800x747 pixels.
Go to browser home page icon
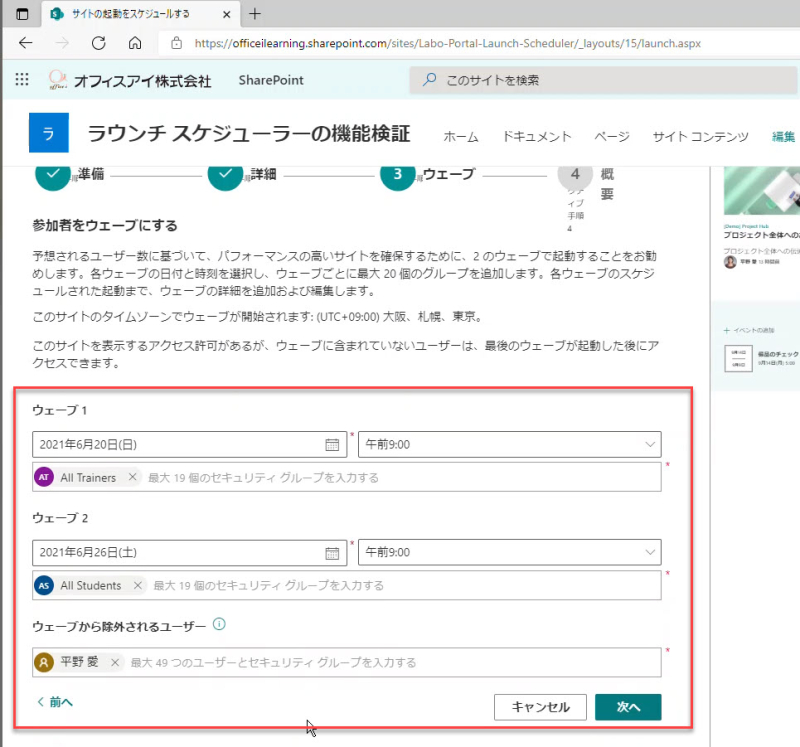[135, 43]
